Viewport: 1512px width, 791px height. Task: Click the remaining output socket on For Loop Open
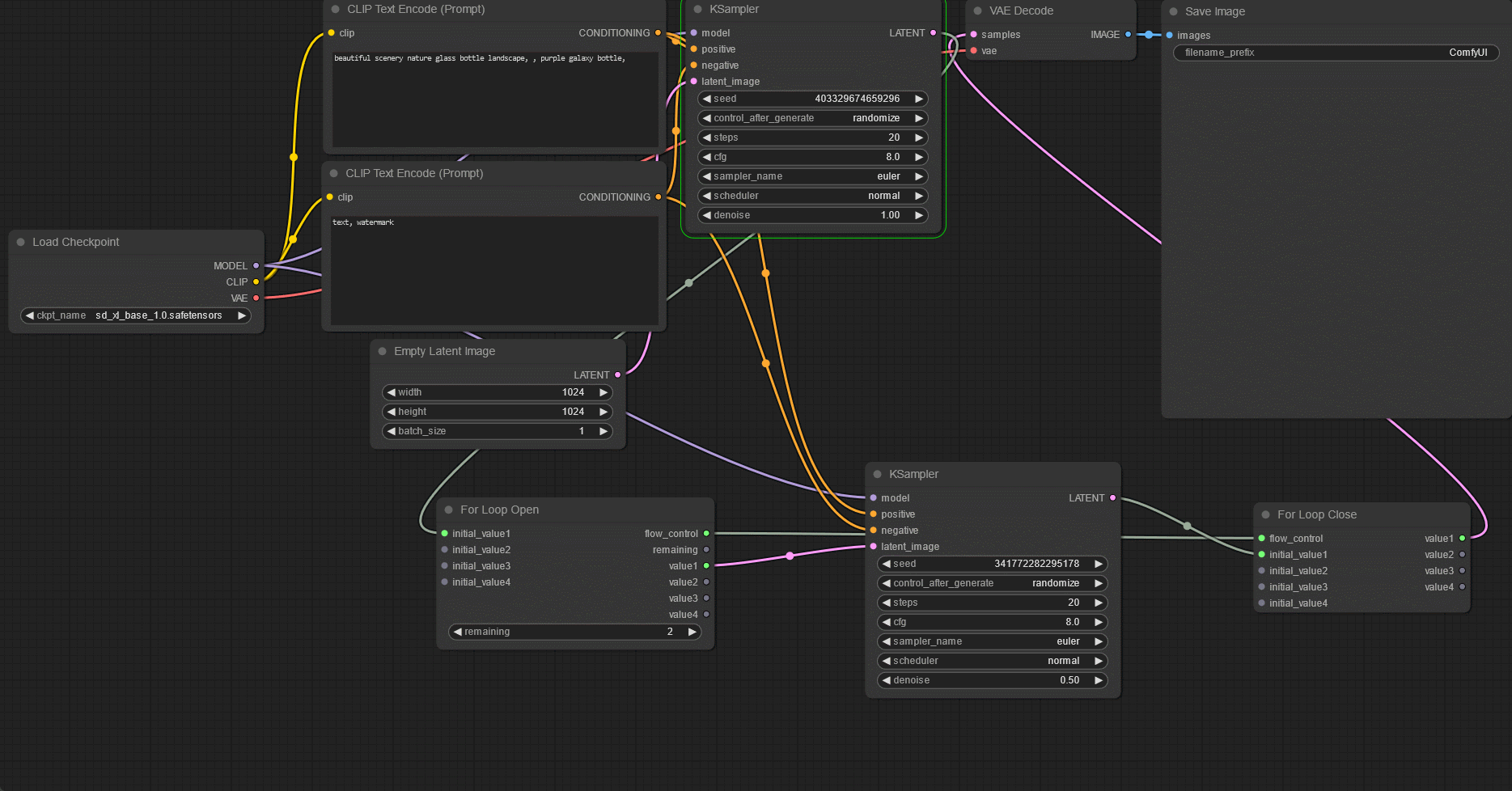(x=706, y=549)
